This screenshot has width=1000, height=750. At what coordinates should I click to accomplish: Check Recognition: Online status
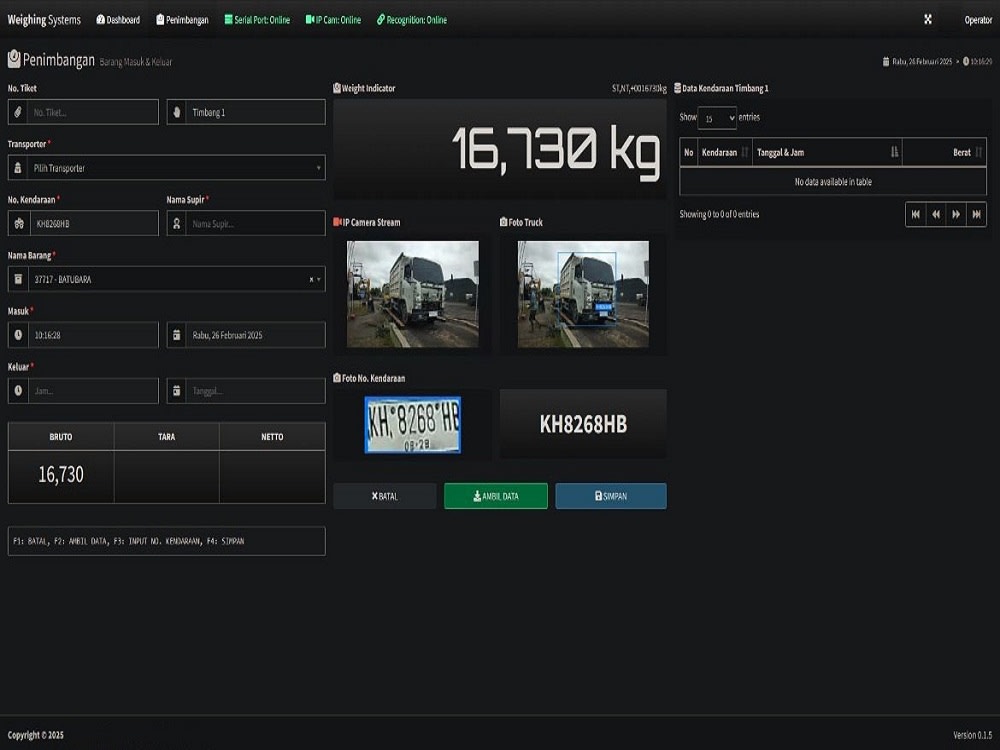coord(411,20)
